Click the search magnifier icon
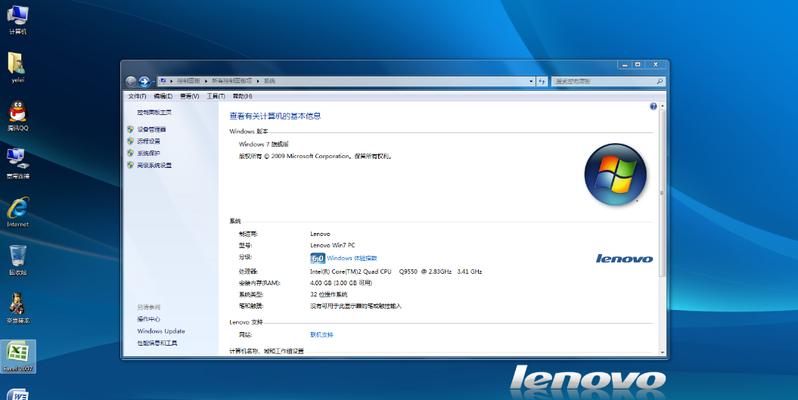Image resolution: width=798 pixels, height=400 pixels. 660,81
